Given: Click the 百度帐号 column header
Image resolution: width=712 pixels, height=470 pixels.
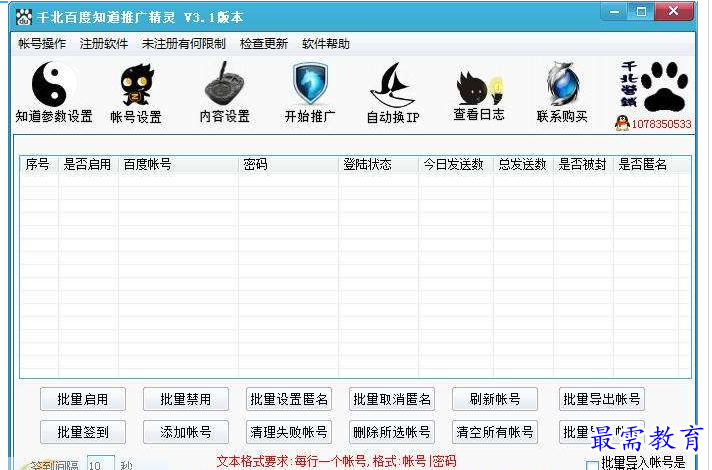Looking at the screenshot, I should [178, 164].
